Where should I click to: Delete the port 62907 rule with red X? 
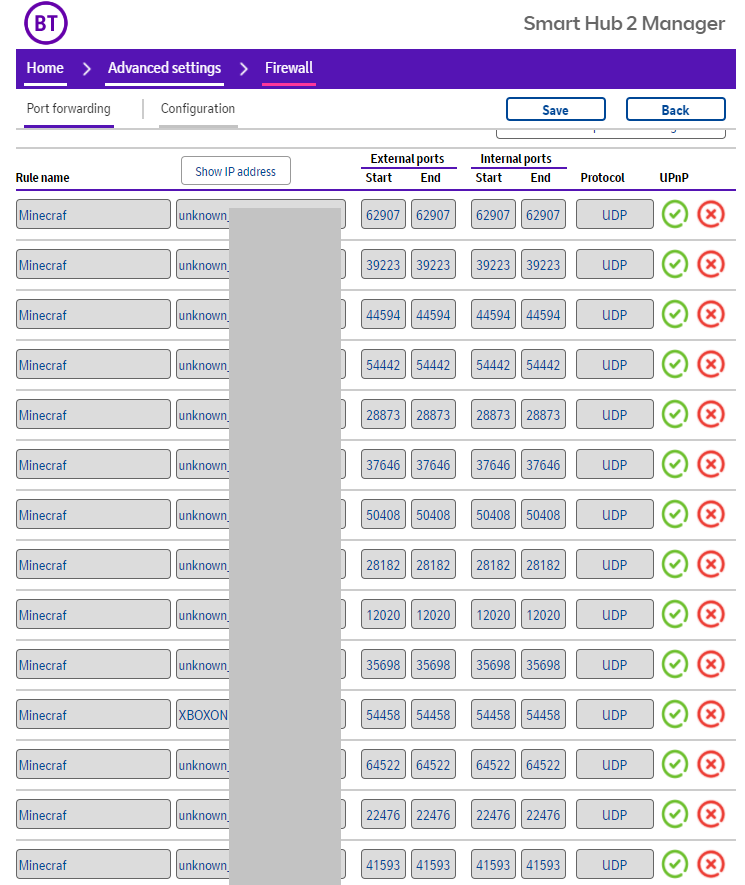point(710,214)
